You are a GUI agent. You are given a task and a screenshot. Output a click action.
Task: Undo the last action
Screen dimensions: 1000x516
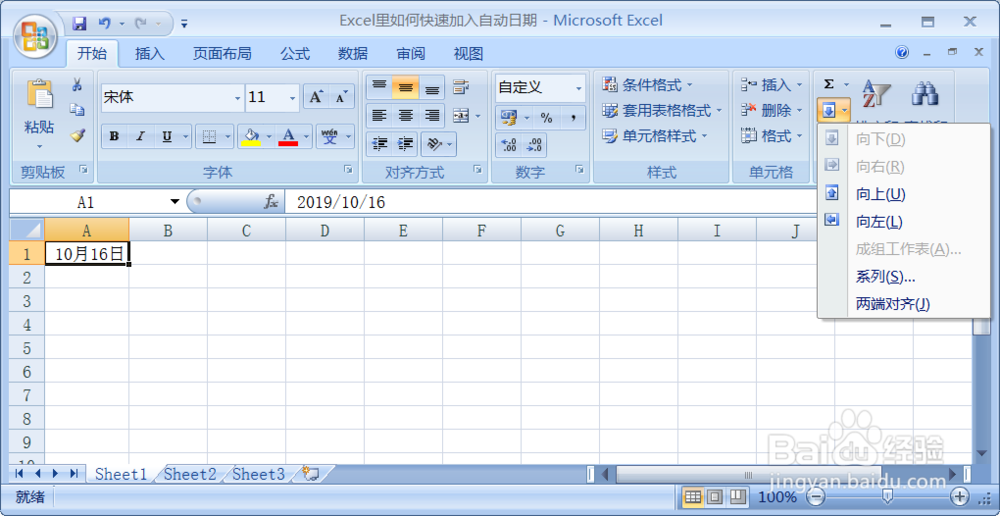pos(104,24)
